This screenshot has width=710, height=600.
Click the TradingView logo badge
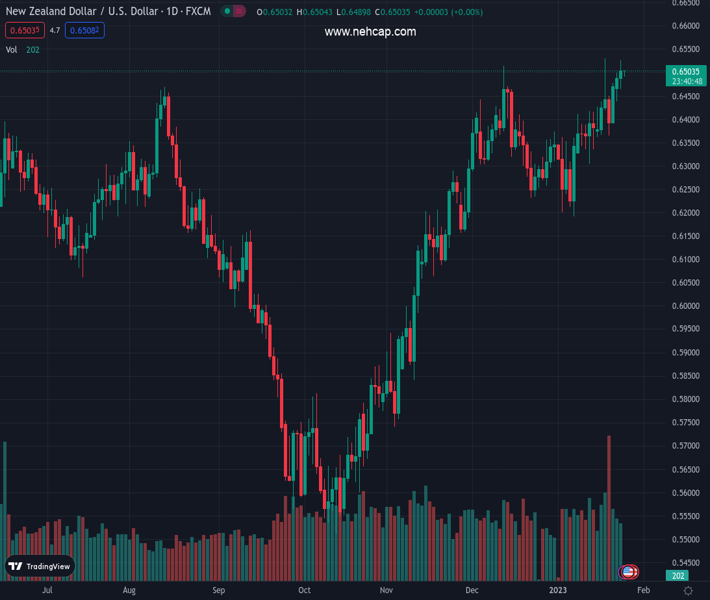click(x=40, y=566)
